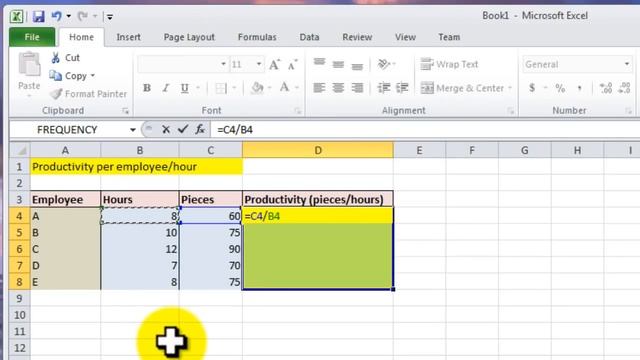Click the Save icon in quick access toolbar

point(38,16)
